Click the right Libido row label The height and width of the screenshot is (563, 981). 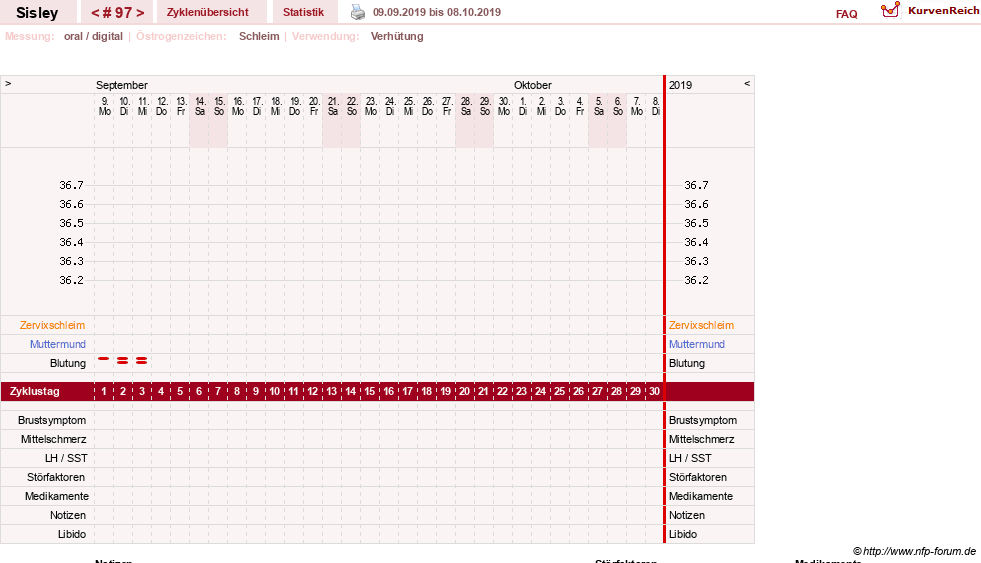tap(683, 534)
